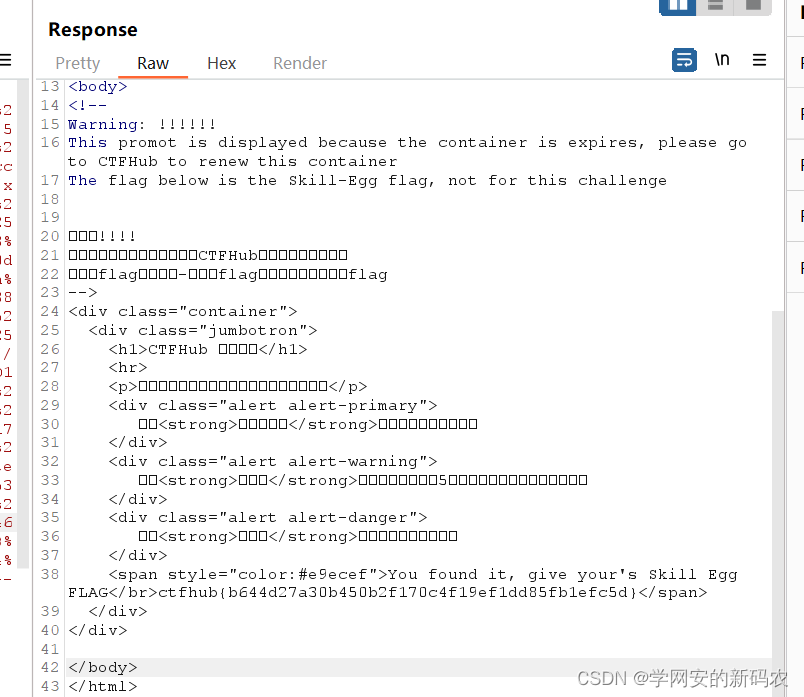Screen dimensions: 804x697
Task: Click the alert-primary div line
Action: (273, 405)
